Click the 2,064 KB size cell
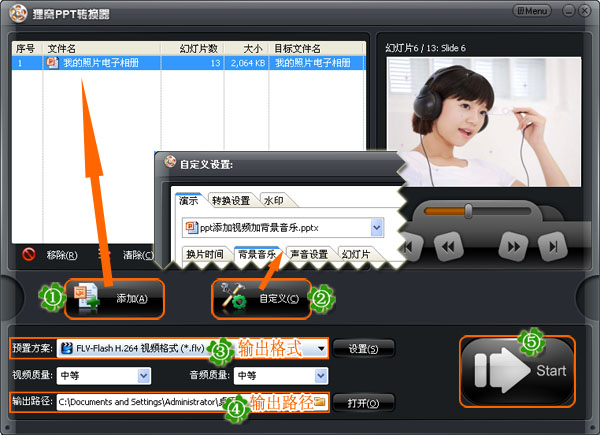Image resolution: width=600 pixels, height=435 pixels. 248,63
